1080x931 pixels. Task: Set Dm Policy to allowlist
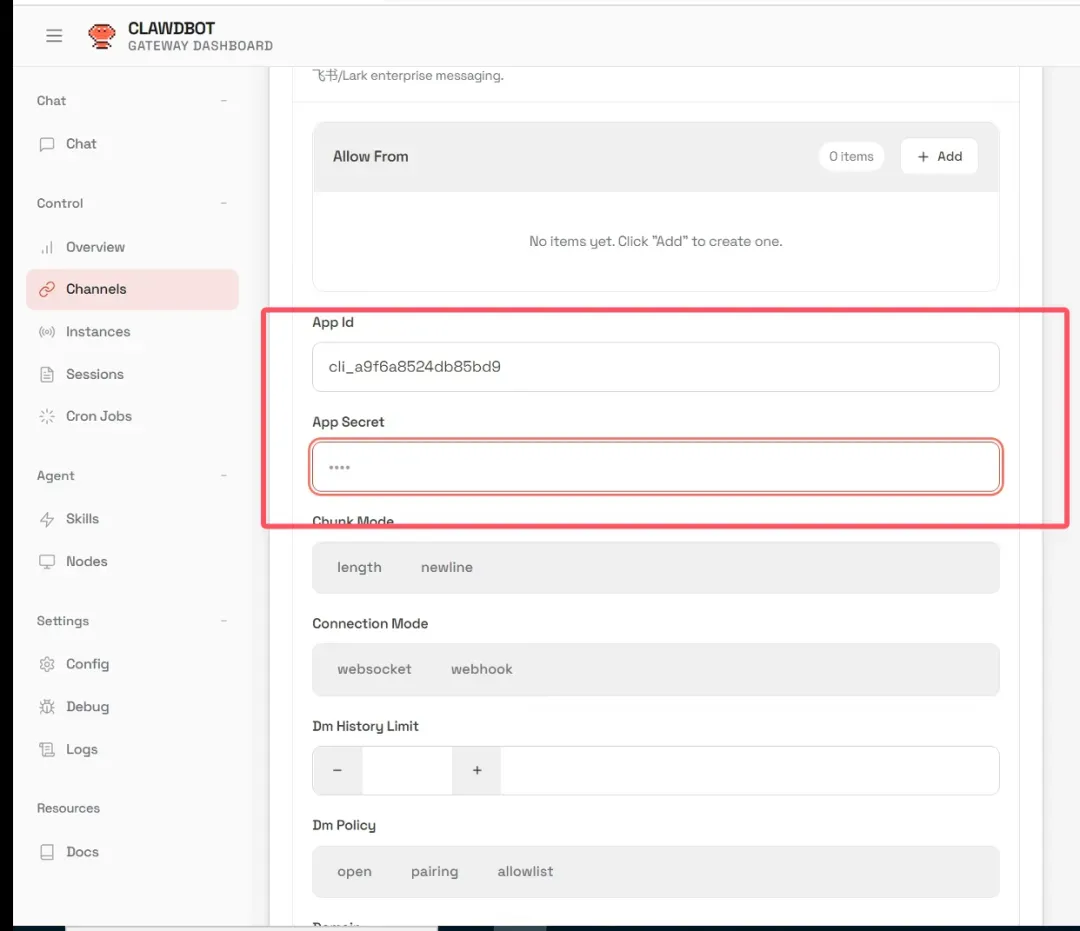click(525, 871)
